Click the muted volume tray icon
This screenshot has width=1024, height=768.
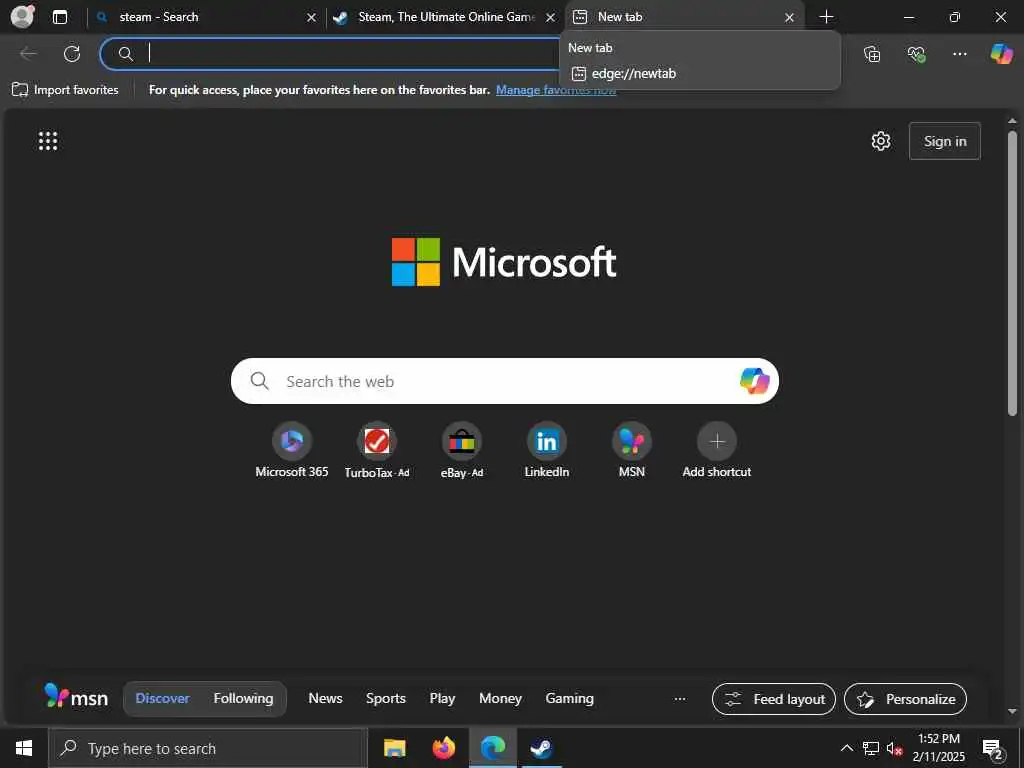(894, 748)
